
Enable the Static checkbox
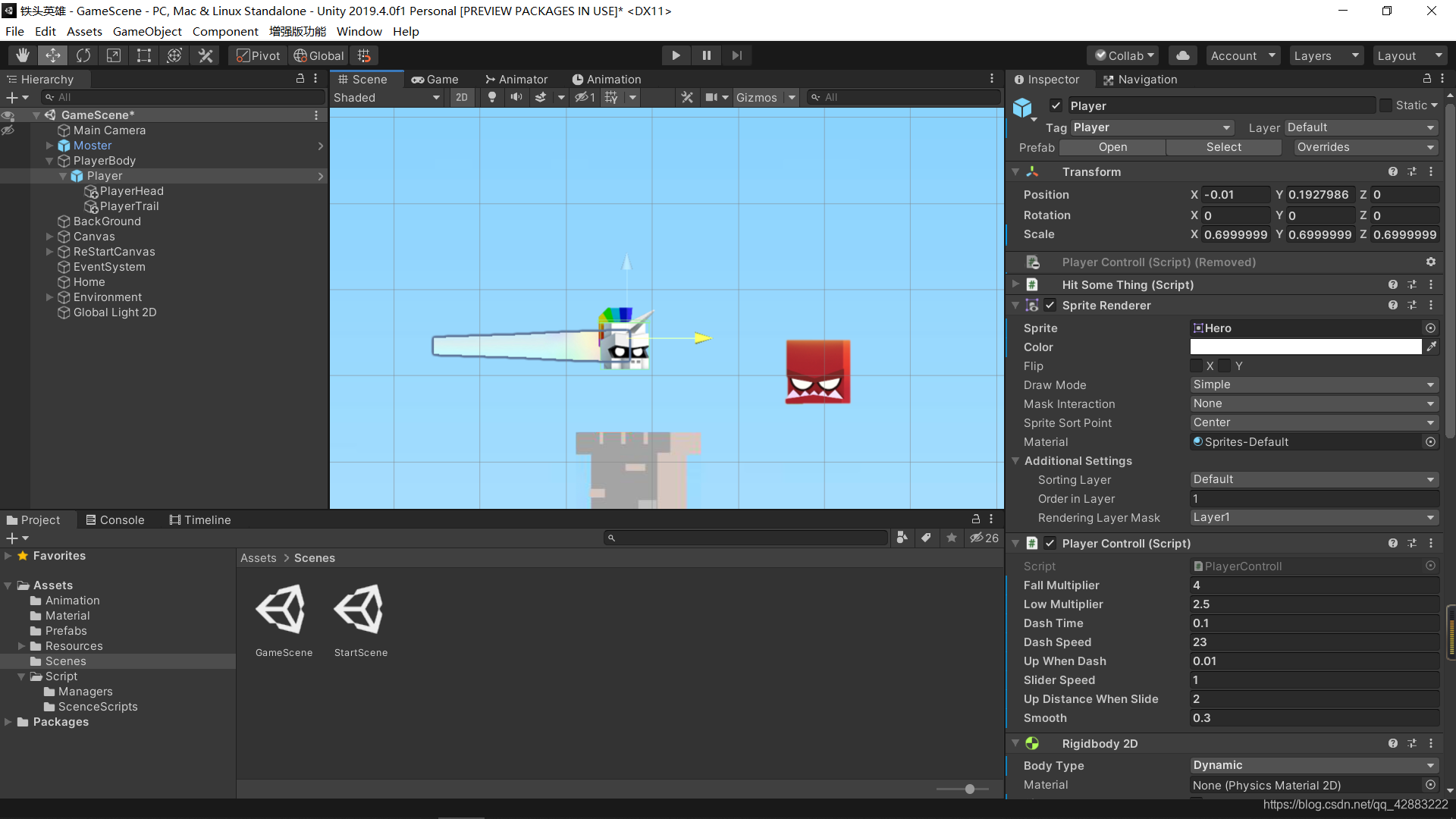[x=1386, y=105]
